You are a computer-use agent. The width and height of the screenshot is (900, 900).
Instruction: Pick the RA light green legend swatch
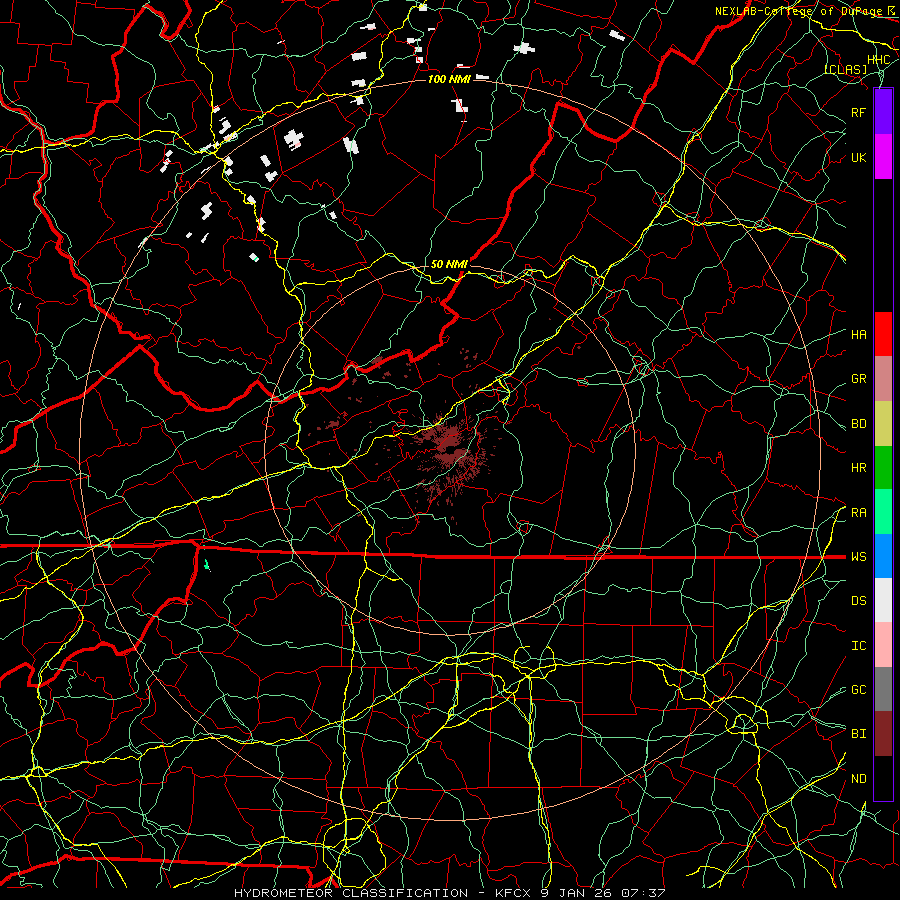pos(883,512)
